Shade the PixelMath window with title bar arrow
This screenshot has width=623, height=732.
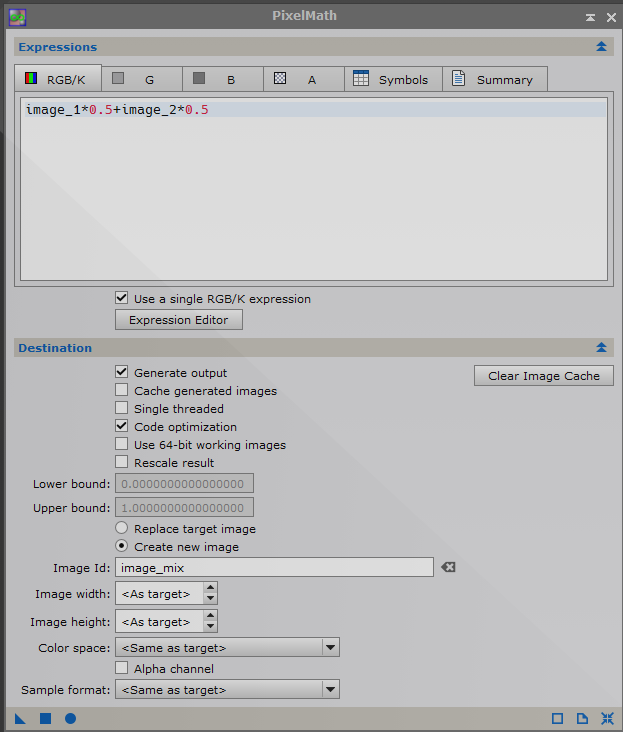pyautogui.click(x=590, y=17)
